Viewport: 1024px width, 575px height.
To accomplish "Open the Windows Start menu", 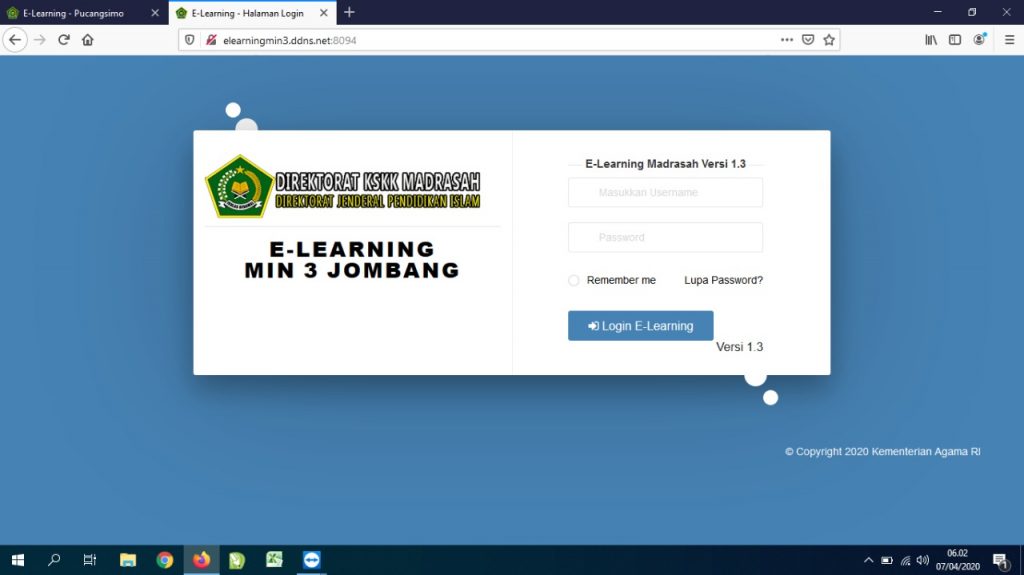I will (17, 560).
